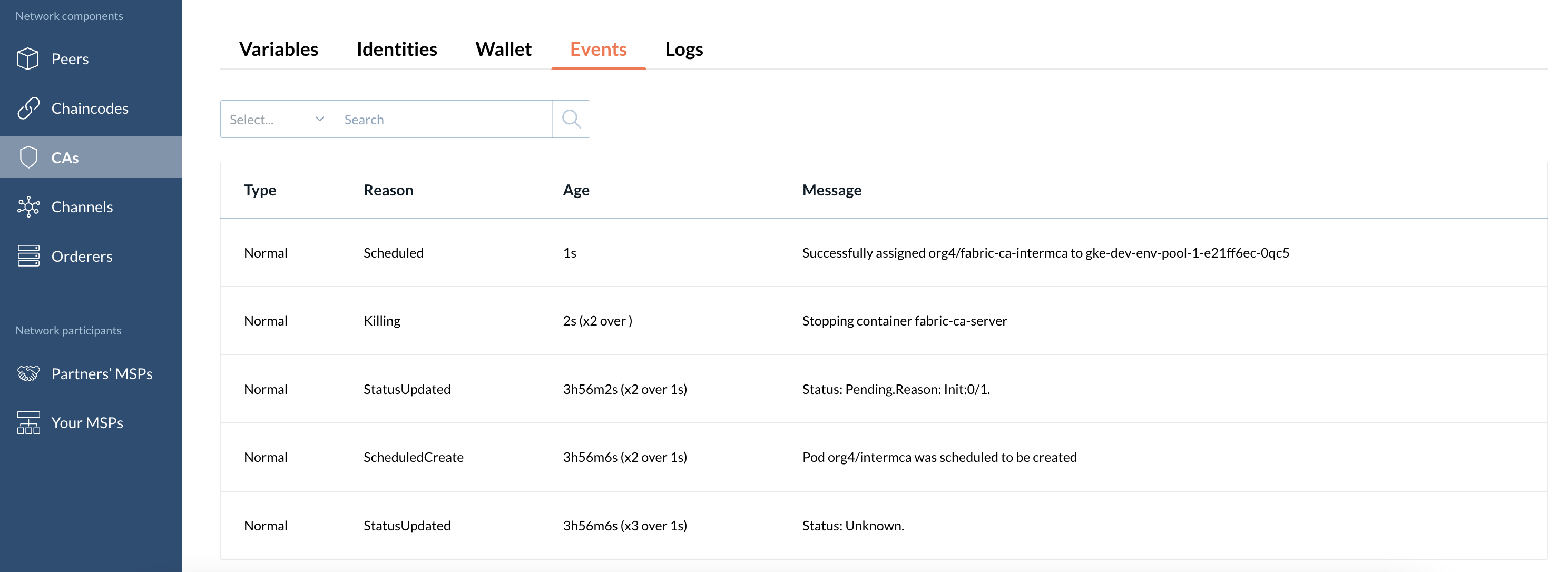Select the Peers cube icon

tap(27, 58)
